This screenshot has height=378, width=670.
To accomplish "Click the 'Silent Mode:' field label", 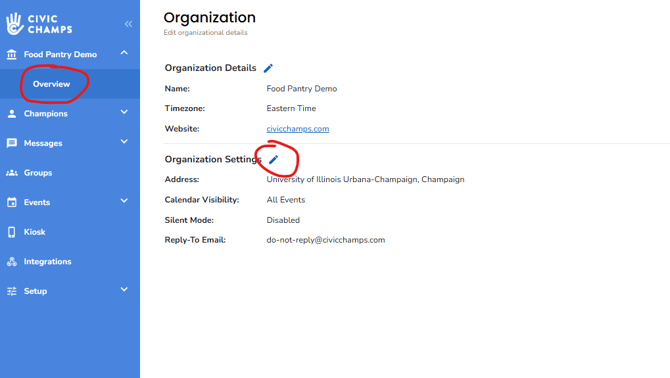I will click(189, 220).
